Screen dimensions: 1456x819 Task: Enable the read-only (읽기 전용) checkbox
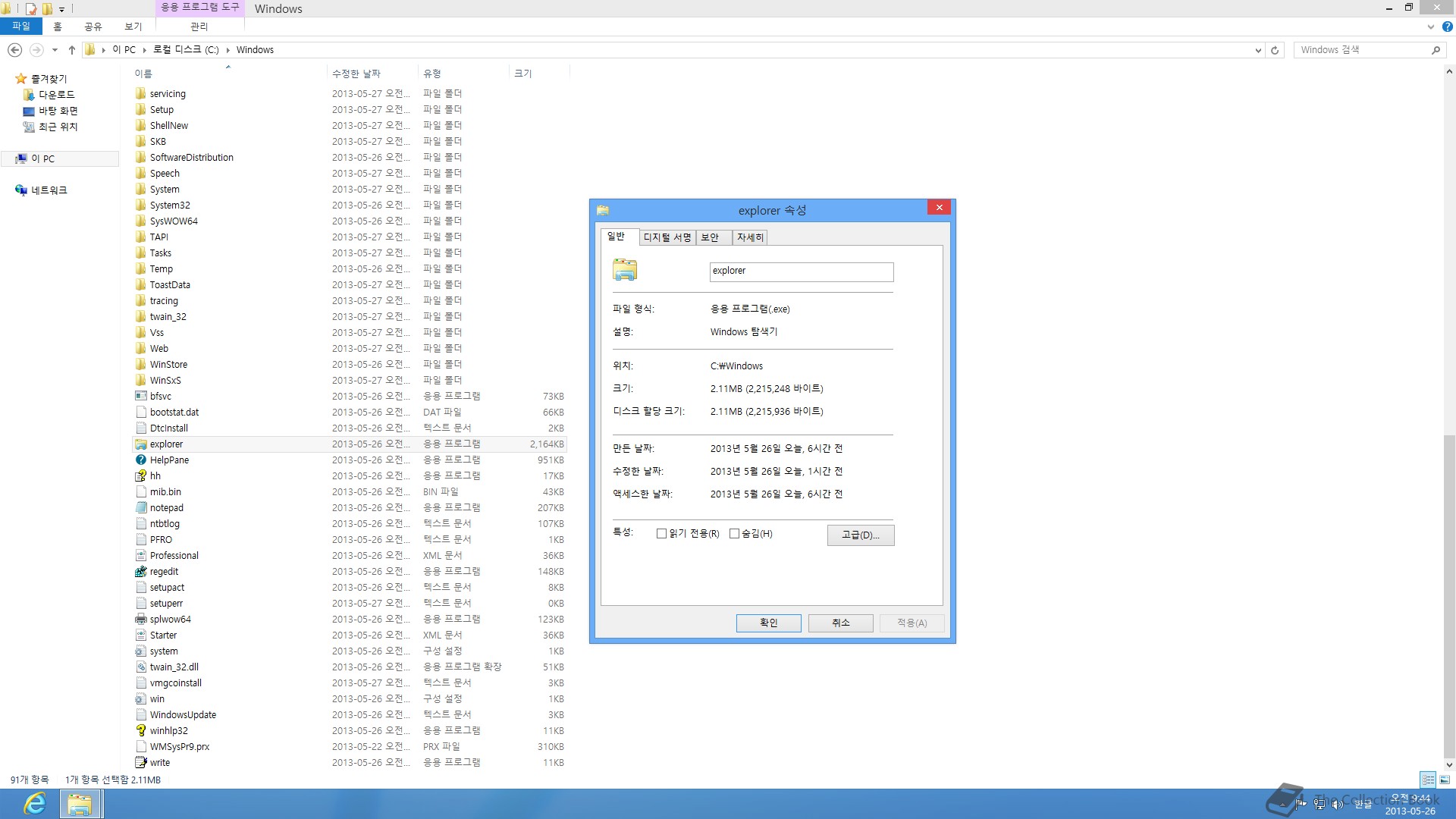(661, 534)
